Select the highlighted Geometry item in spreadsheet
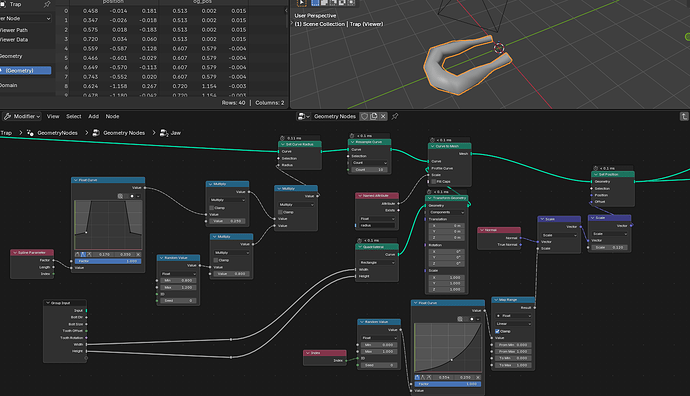This screenshot has height=396, width=690. coord(26,70)
